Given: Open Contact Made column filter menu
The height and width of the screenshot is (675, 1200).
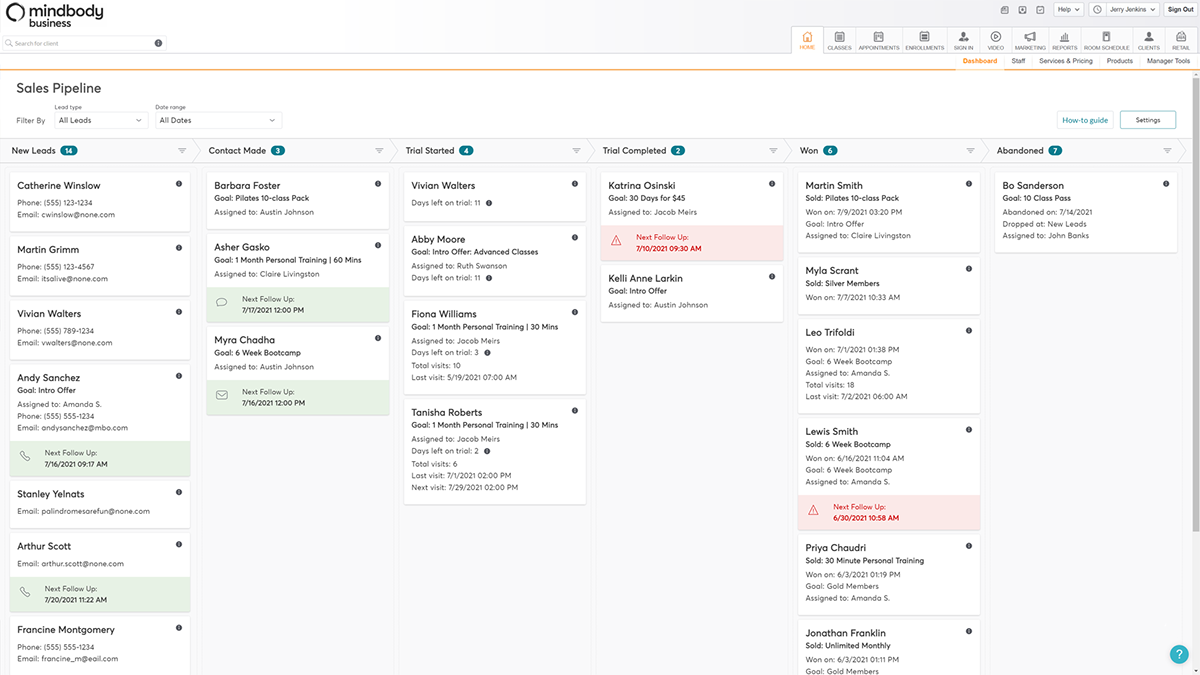Looking at the screenshot, I should tap(379, 151).
